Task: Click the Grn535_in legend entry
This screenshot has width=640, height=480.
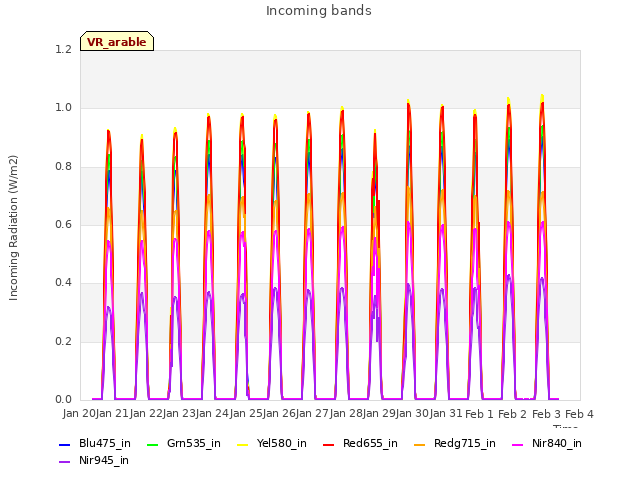Action: (x=184, y=443)
